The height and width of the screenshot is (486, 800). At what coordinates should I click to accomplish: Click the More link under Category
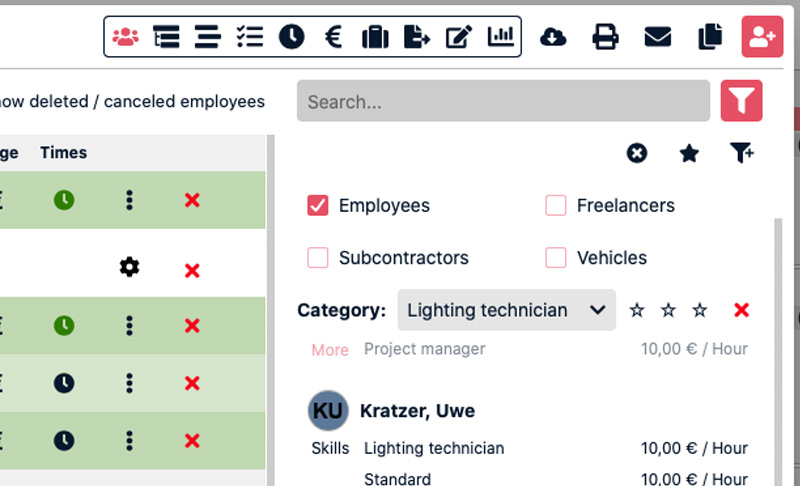(x=330, y=350)
